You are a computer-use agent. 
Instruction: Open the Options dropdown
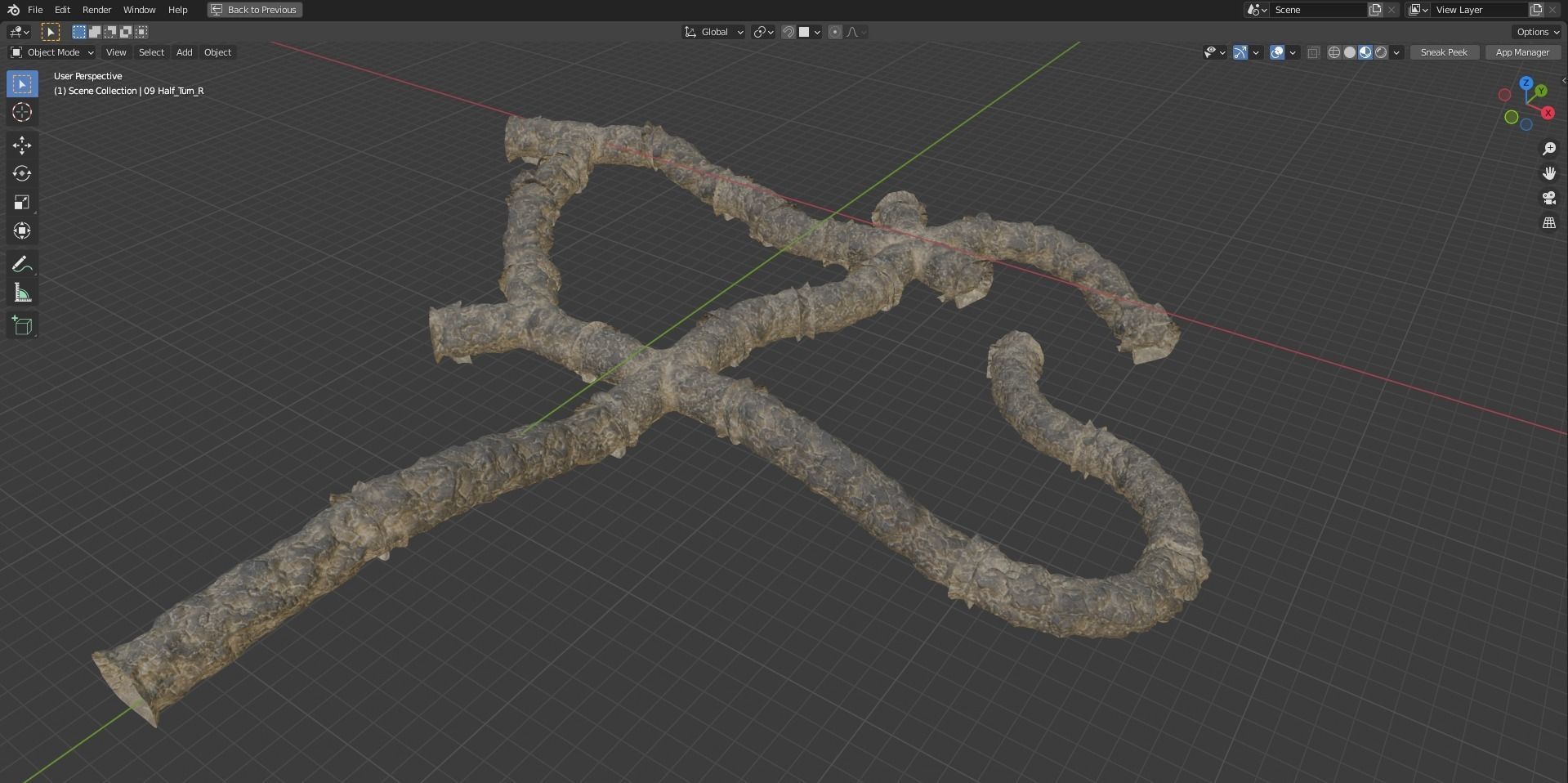pos(1537,32)
